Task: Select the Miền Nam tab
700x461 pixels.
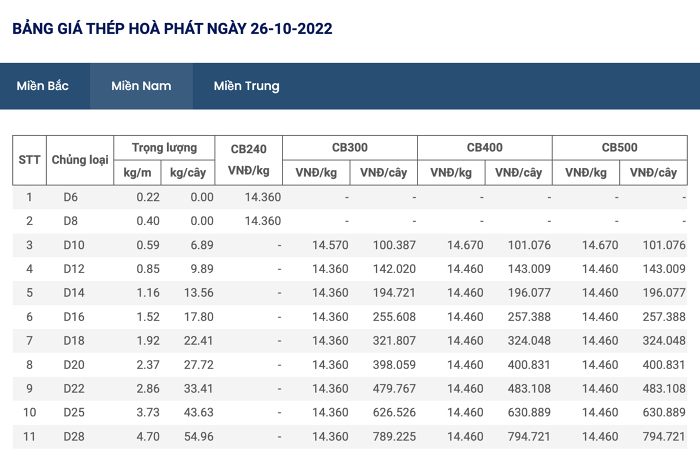Action: click(141, 86)
